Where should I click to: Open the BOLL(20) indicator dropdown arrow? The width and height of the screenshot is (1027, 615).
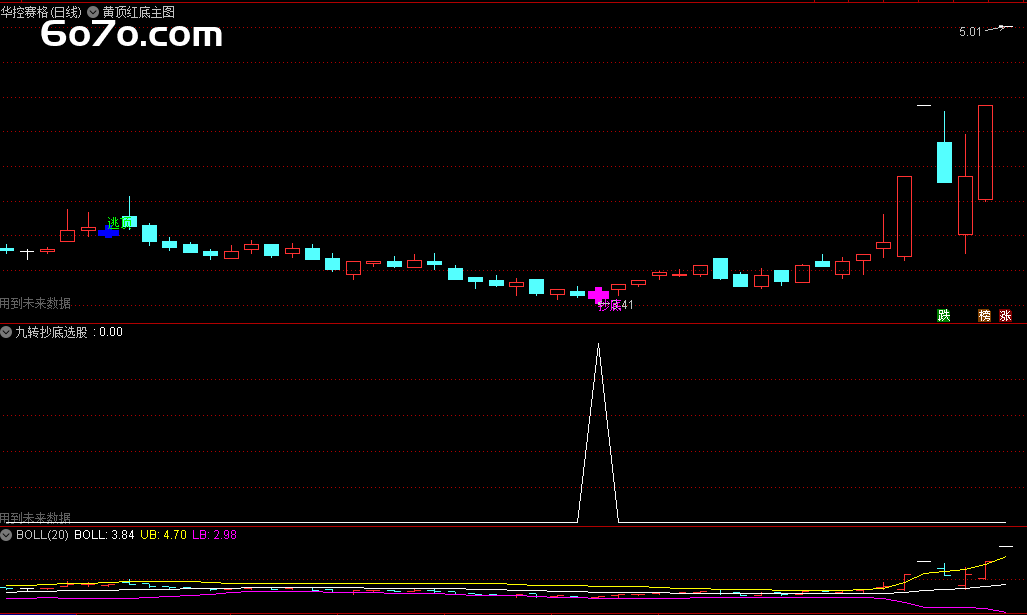tap(6, 534)
